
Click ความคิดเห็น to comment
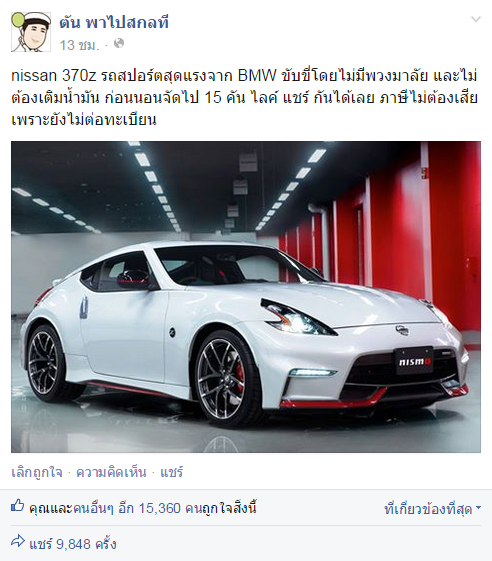(111, 472)
